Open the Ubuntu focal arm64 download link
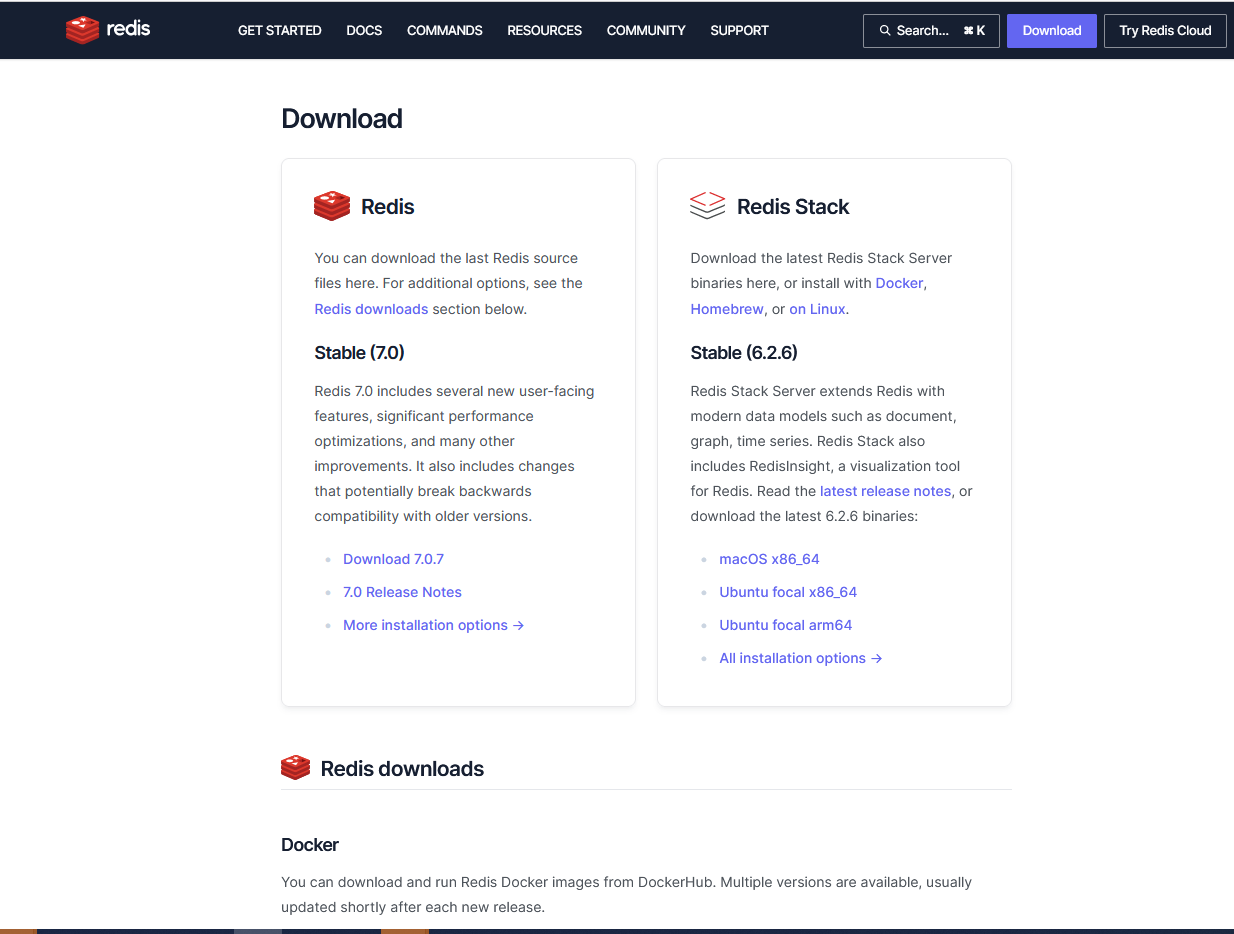 tap(786, 625)
